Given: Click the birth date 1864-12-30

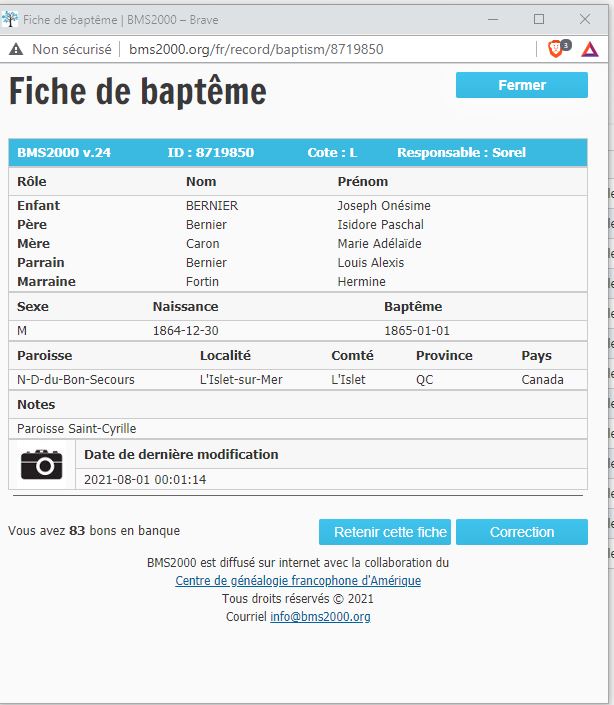Looking at the screenshot, I should click(186, 330).
